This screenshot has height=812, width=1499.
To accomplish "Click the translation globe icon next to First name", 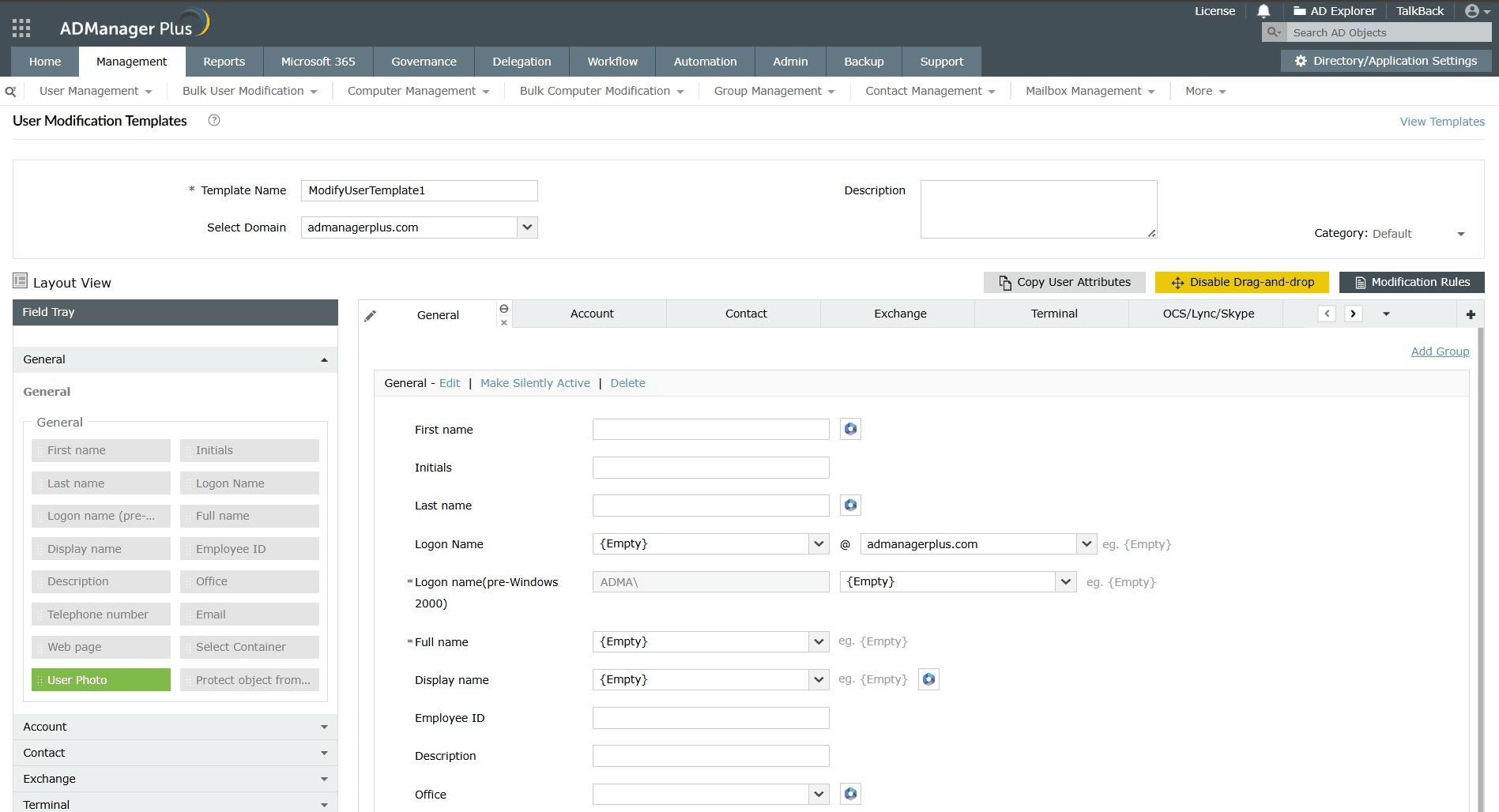I will [850, 428].
